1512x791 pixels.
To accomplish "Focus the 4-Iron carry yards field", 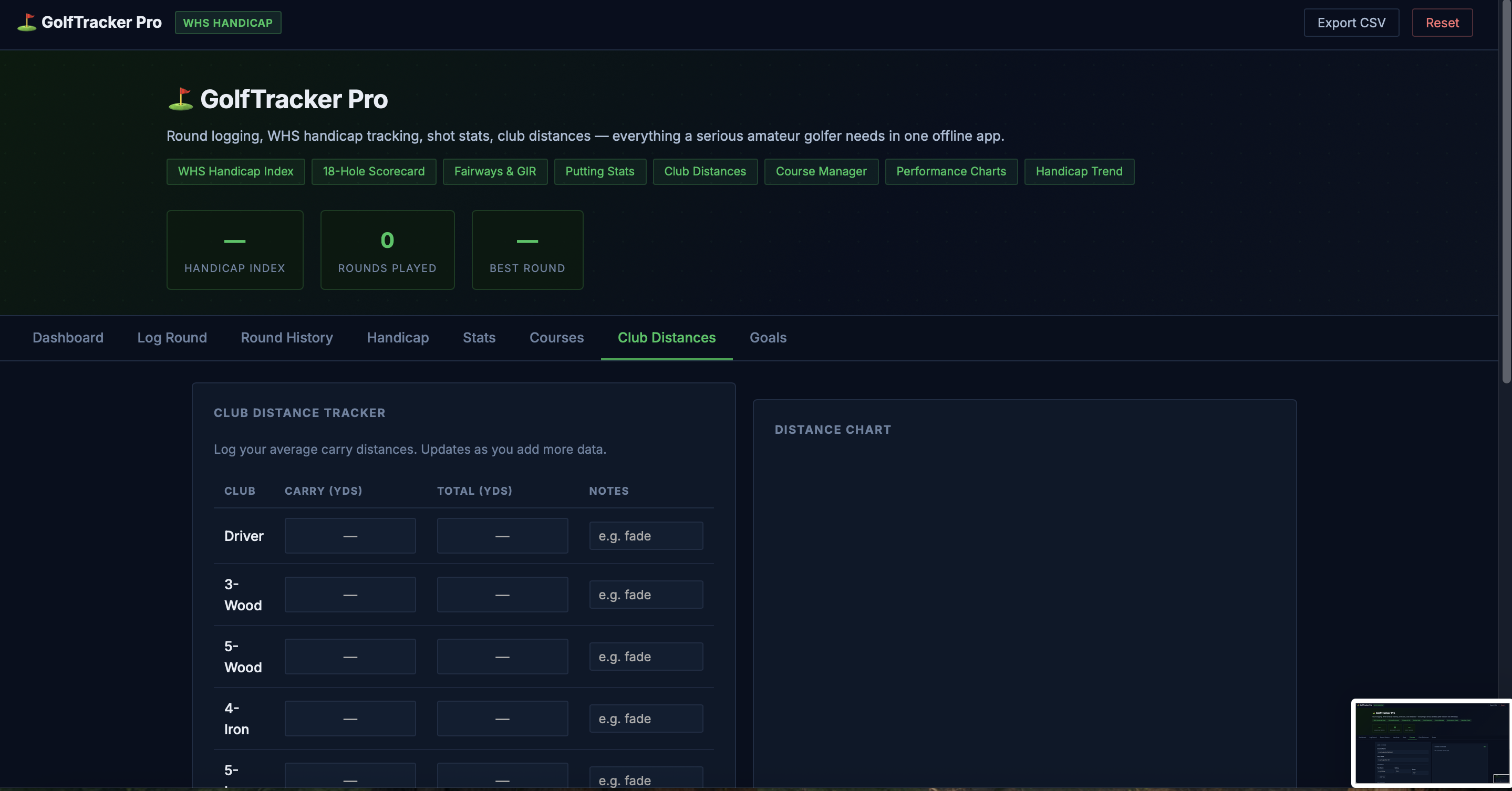I will (350, 719).
